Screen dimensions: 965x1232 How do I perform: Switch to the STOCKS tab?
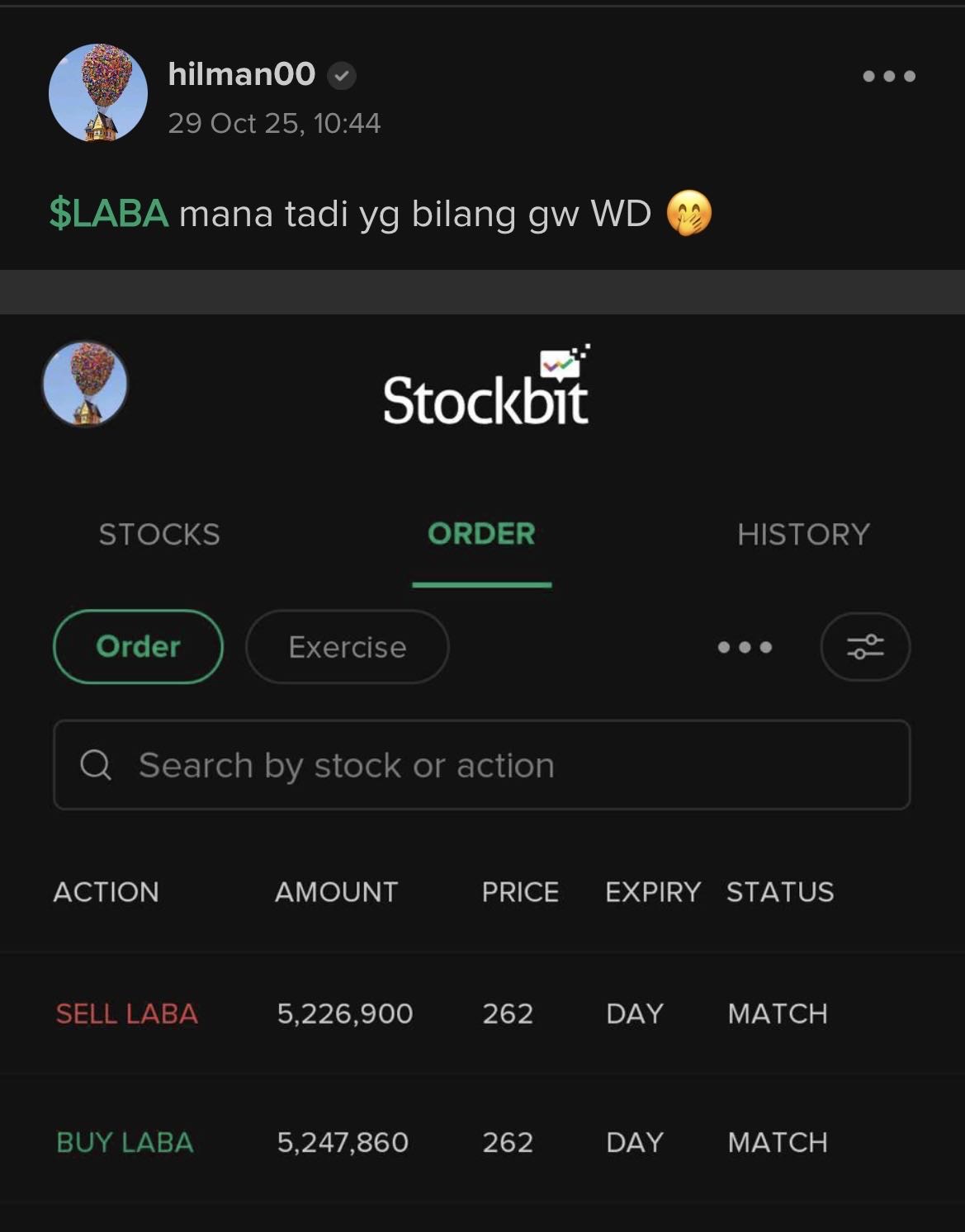pyautogui.click(x=159, y=535)
